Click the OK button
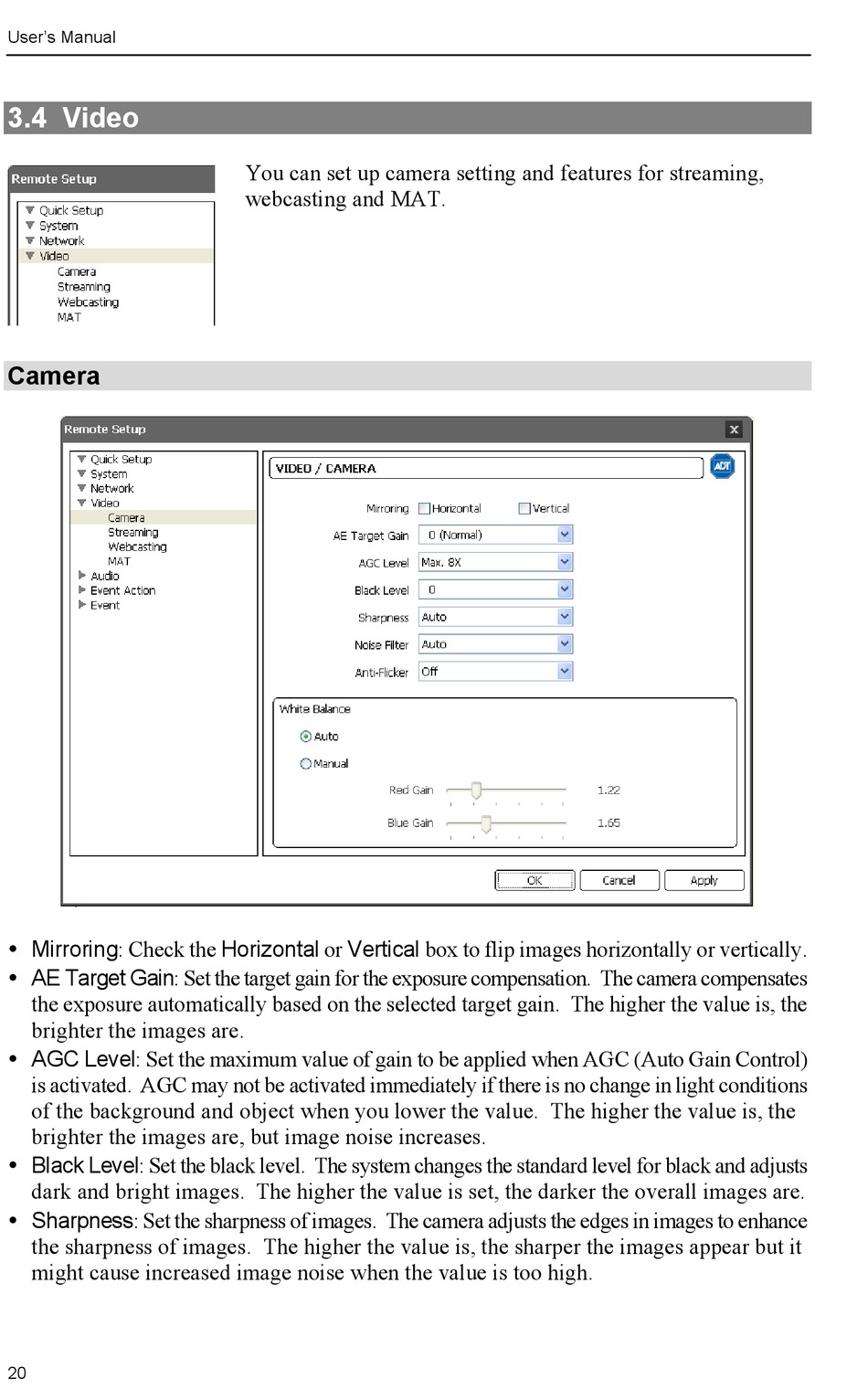868x1390 pixels. [535, 880]
